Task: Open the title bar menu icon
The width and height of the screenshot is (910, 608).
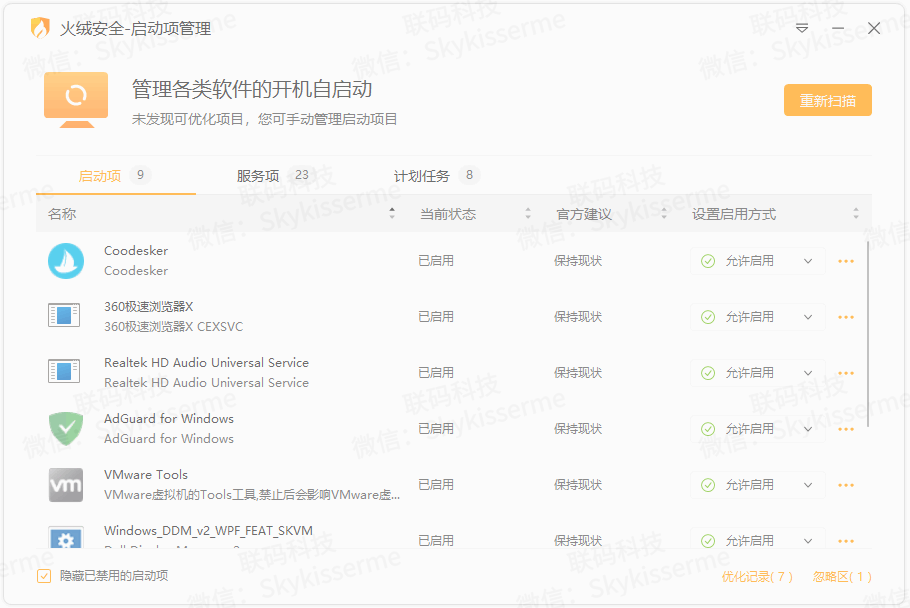Action: click(x=802, y=29)
